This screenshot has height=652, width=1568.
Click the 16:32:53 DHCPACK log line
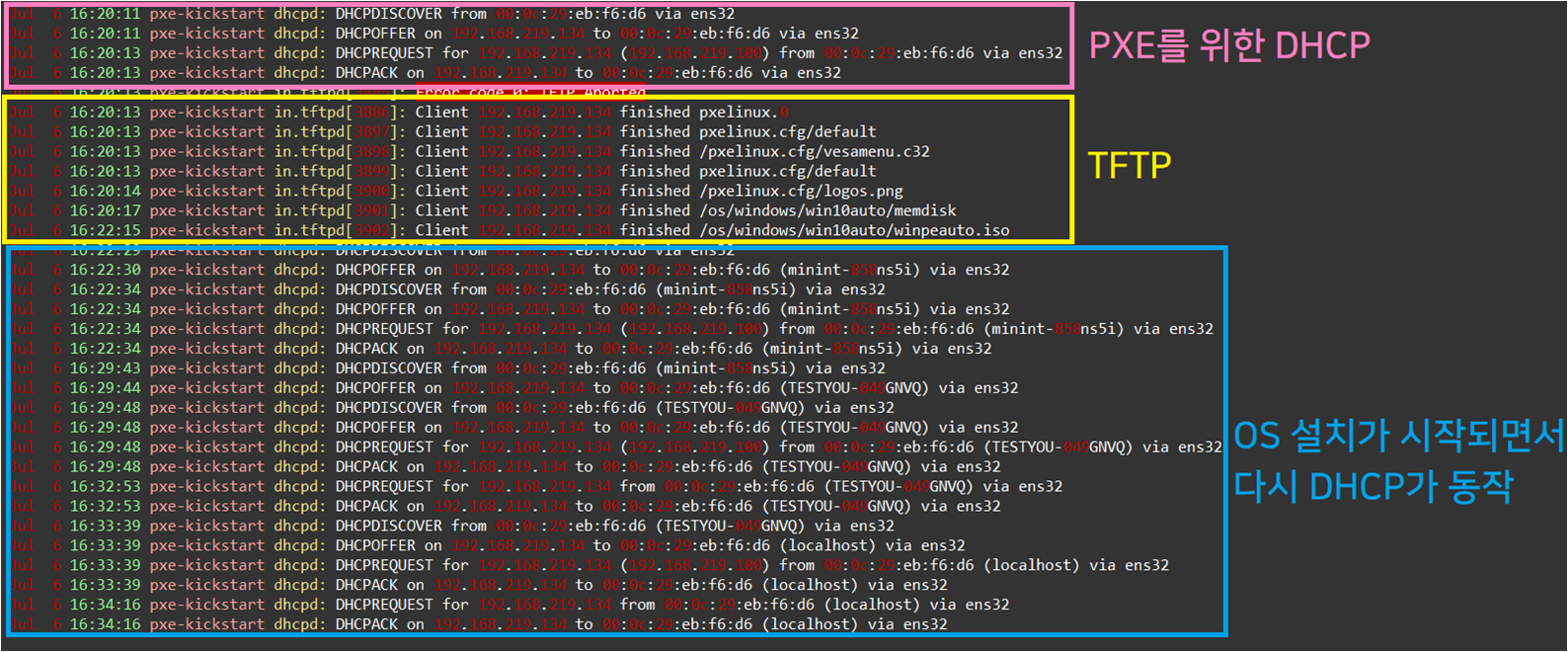(x=506, y=507)
